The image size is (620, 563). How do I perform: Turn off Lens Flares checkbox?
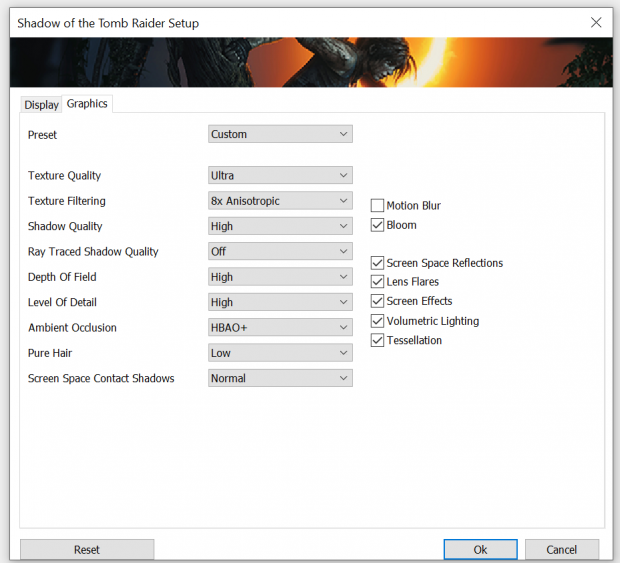pos(377,282)
